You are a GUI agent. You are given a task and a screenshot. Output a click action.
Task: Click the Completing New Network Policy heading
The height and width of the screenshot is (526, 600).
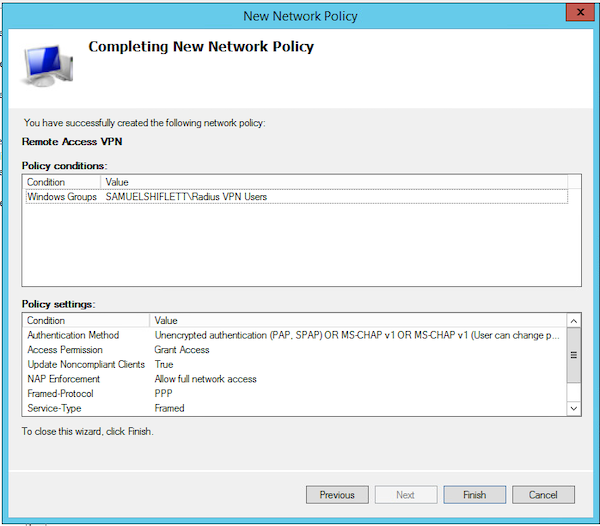(201, 47)
